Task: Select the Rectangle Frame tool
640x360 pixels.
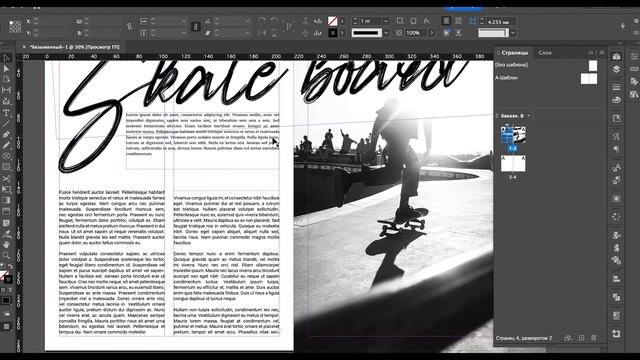Action: (x=6, y=156)
